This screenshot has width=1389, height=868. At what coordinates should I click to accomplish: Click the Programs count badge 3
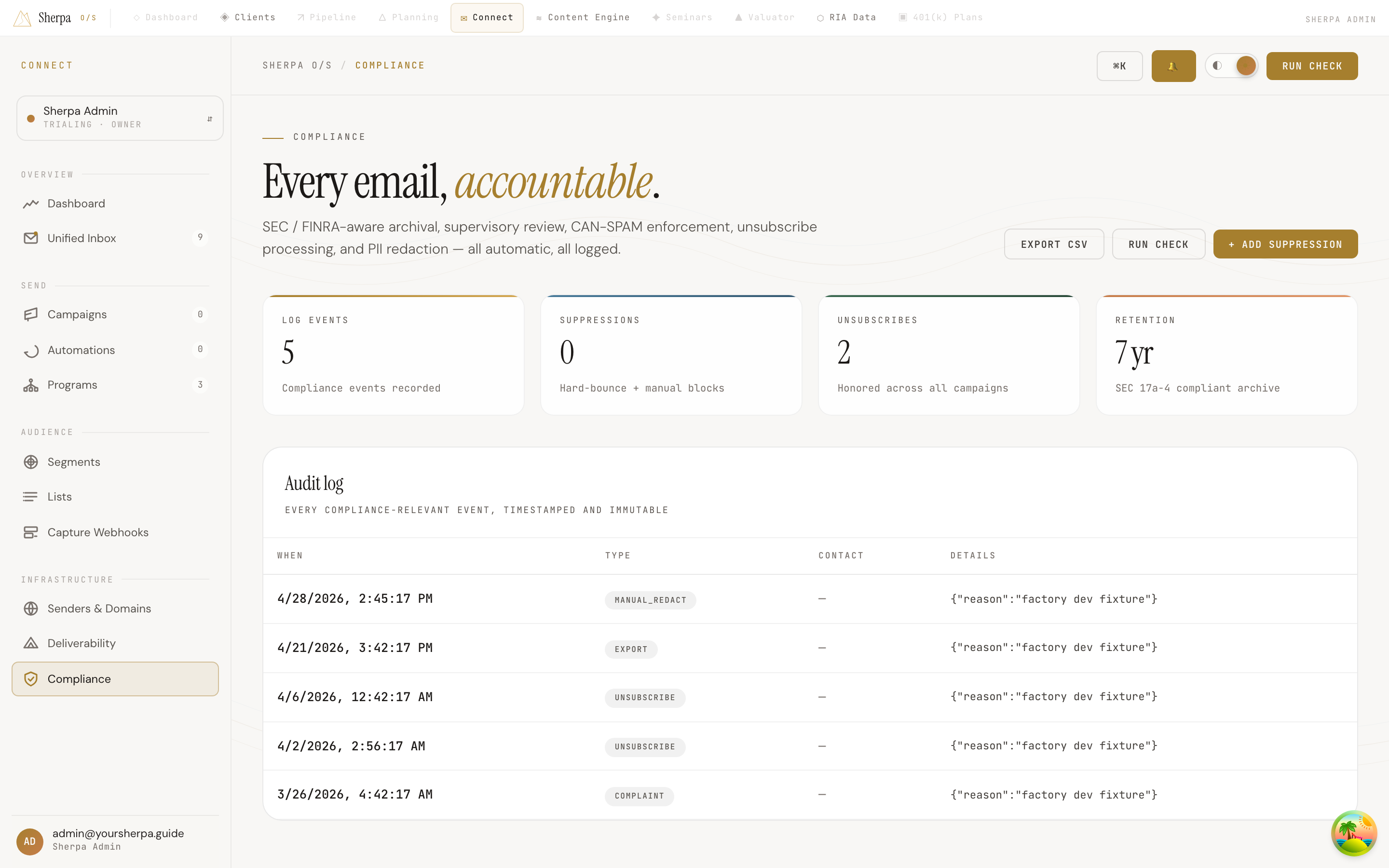[200, 385]
